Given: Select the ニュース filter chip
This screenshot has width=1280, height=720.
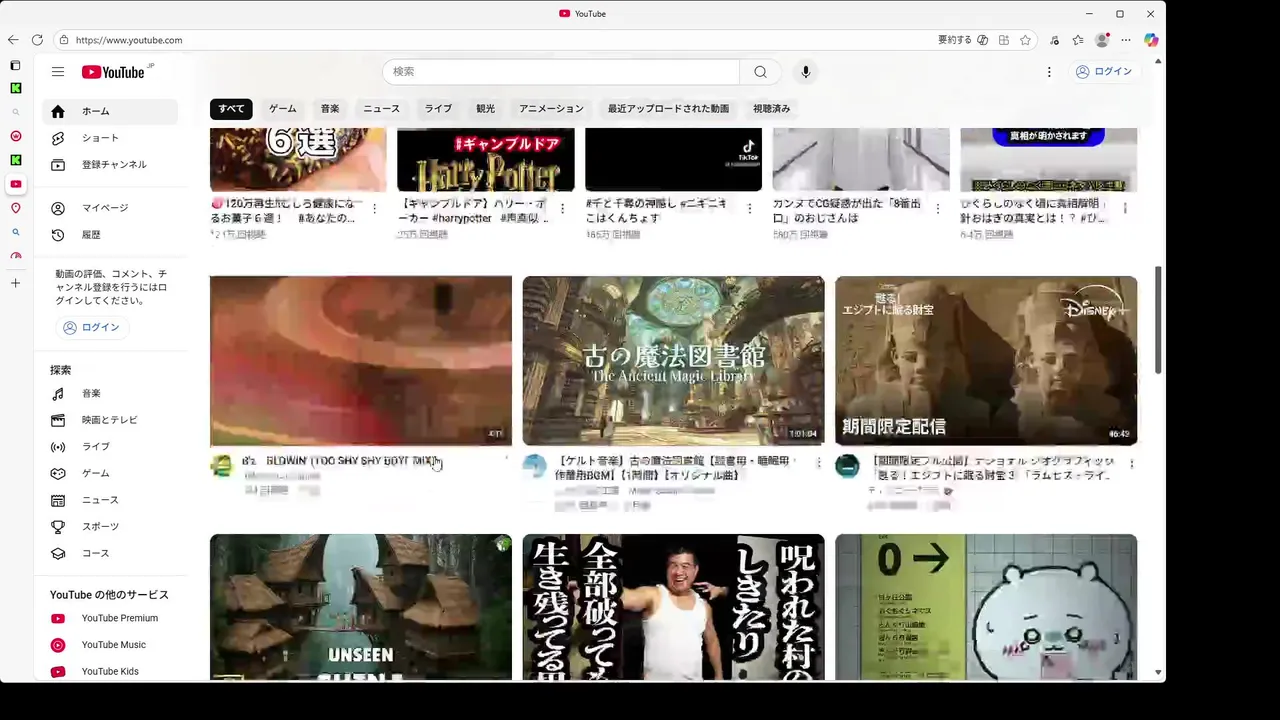Looking at the screenshot, I should [x=381, y=108].
